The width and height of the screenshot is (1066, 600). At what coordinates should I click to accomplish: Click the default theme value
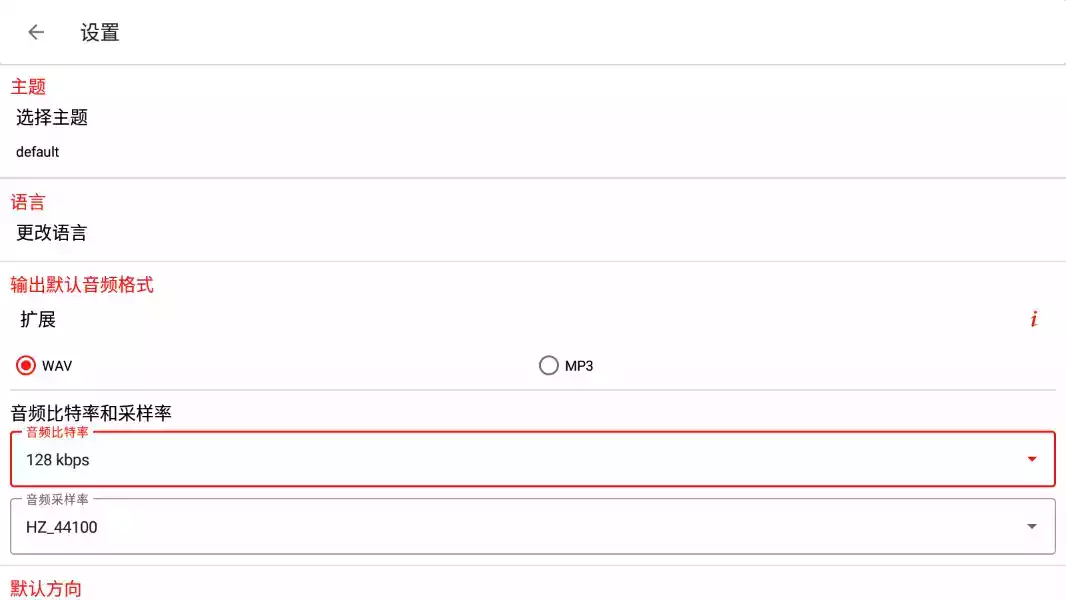(37, 151)
